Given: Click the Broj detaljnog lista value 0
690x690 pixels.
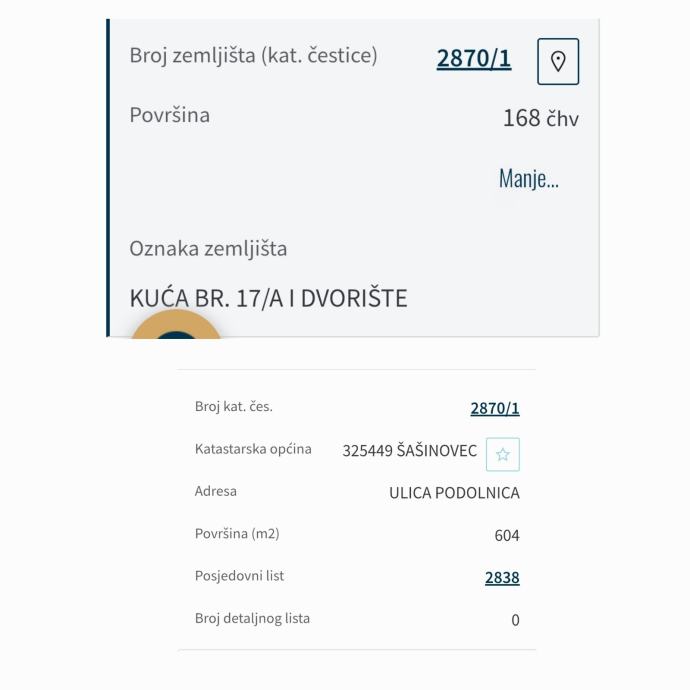Looking at the screenshot, I should (x=515, y=620).
